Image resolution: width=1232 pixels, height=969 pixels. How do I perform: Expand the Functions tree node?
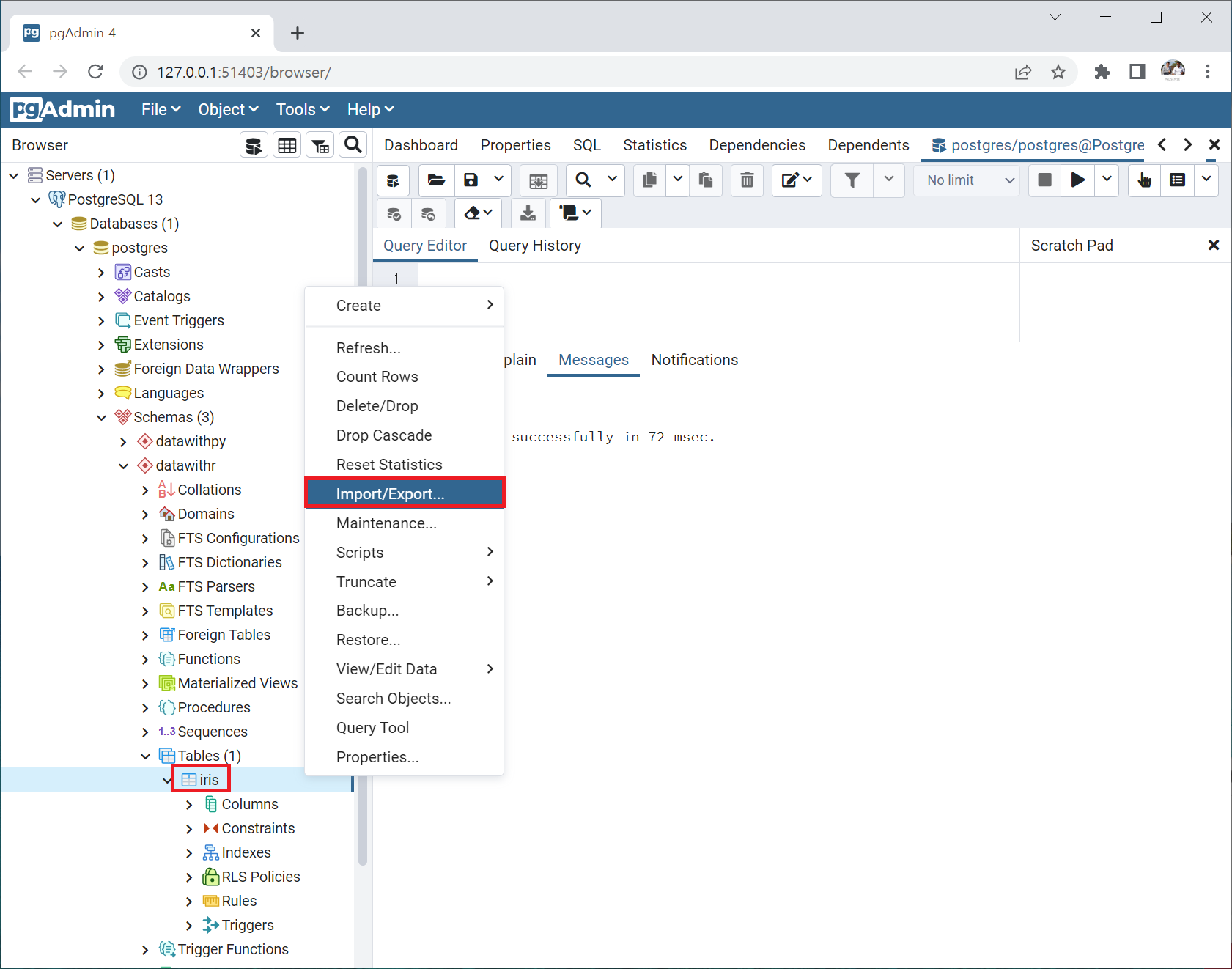[146, 659]
